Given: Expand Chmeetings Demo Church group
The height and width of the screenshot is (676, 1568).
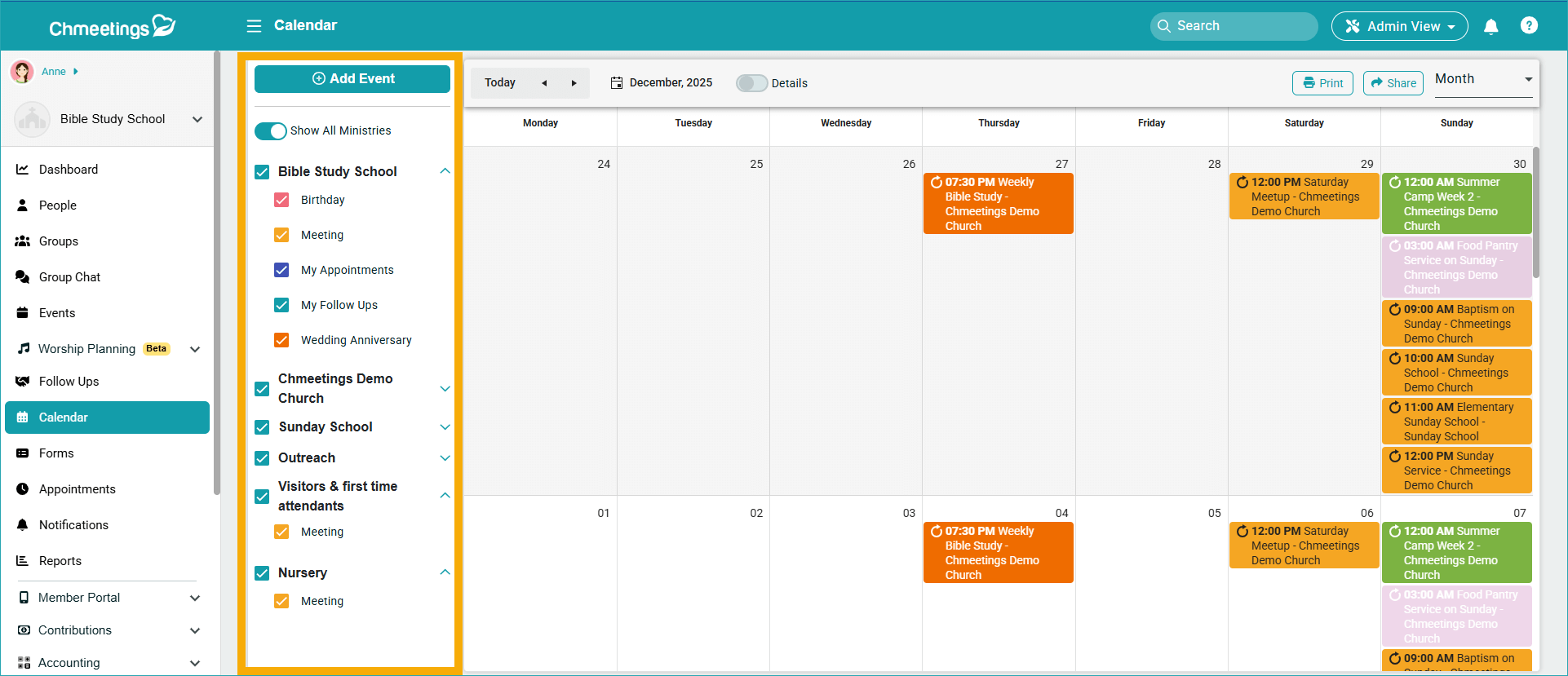Looking at the screenshot, I should pyautogui.click(x=445, y=389).
